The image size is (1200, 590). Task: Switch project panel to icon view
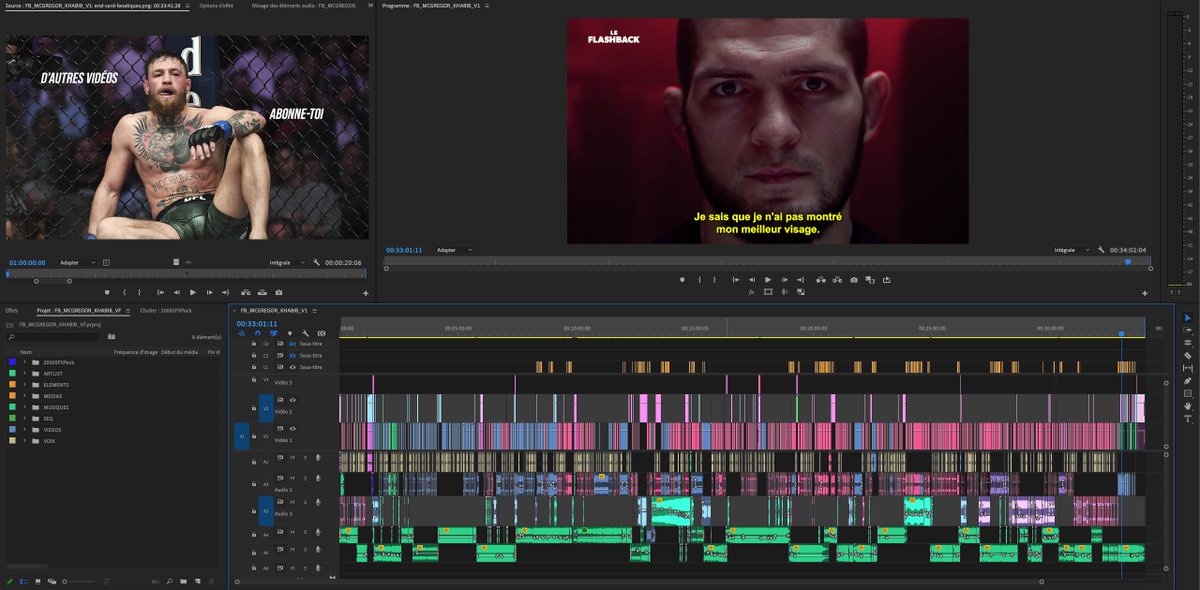pyautogui.click(x=38, y=581)
